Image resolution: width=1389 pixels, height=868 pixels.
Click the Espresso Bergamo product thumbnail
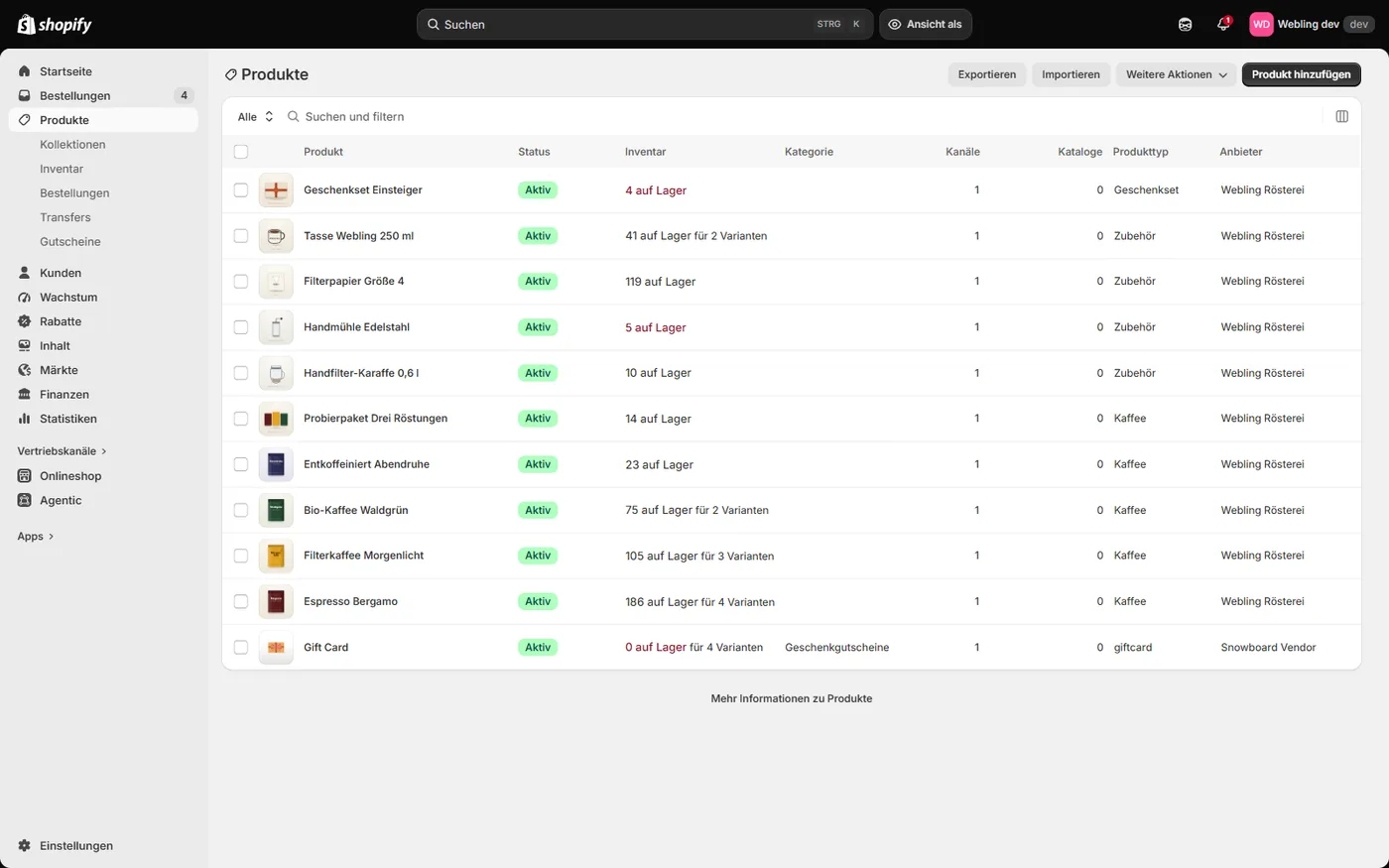[276, 601]
